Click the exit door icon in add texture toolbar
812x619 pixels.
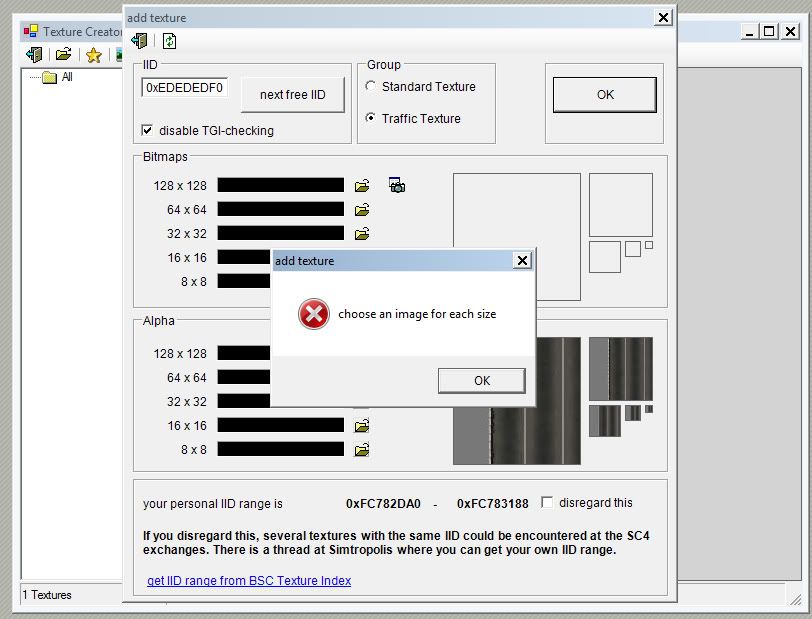tap(139, 41)
